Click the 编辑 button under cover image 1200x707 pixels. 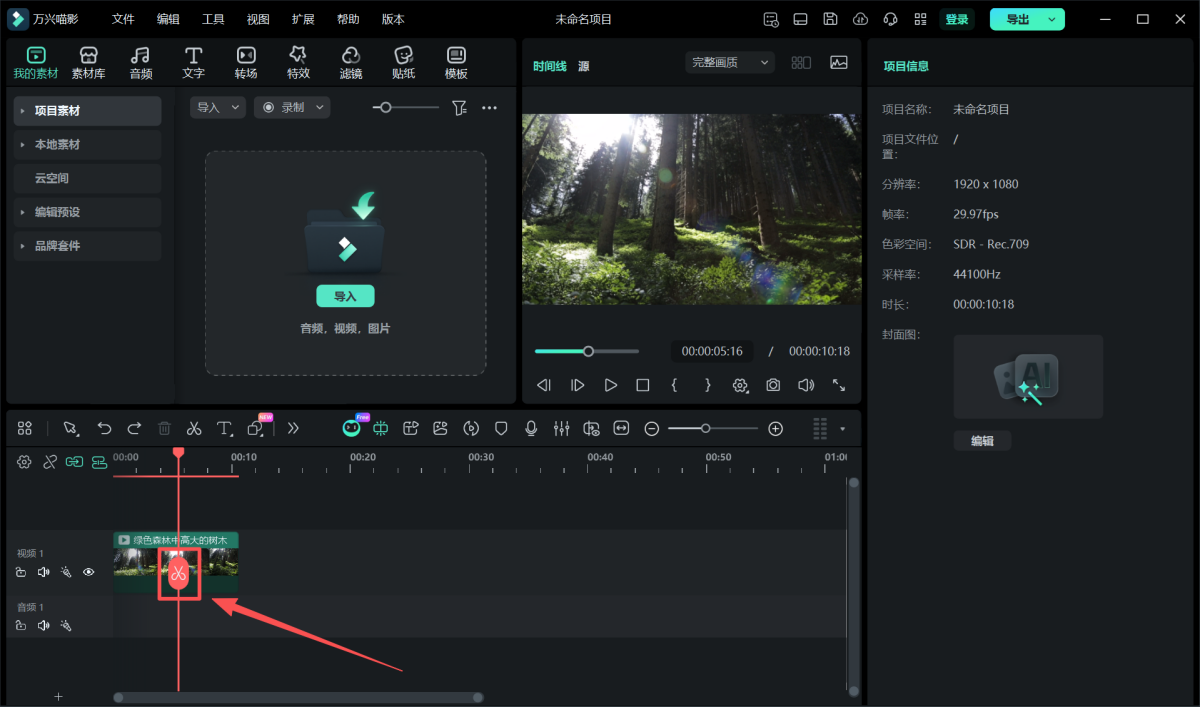(982, 441)
